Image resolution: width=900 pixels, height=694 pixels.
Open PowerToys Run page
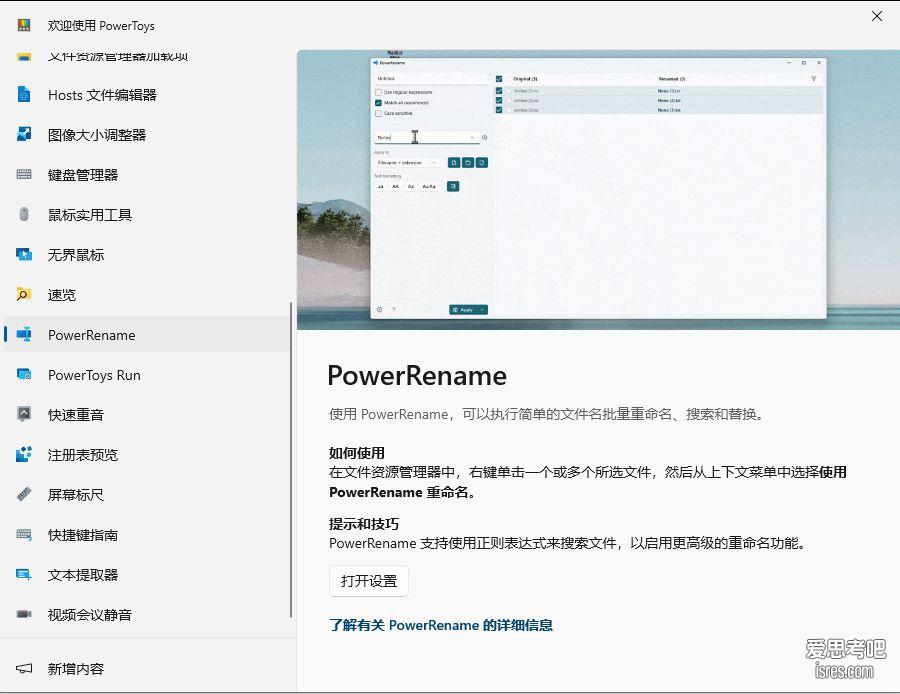click(146, 375)
